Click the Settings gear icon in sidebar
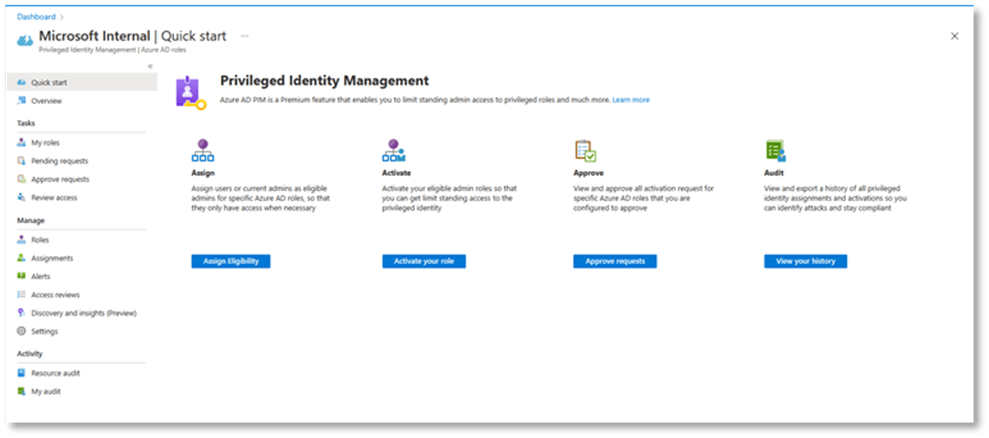Viewport: 989px width, 438px height. coord(21,331)
